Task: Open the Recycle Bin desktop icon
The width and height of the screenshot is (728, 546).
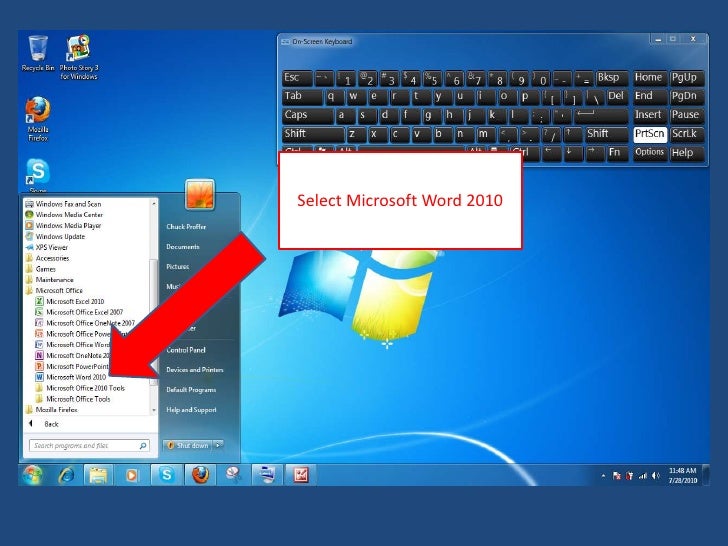Action: click(x=38, y=53)
